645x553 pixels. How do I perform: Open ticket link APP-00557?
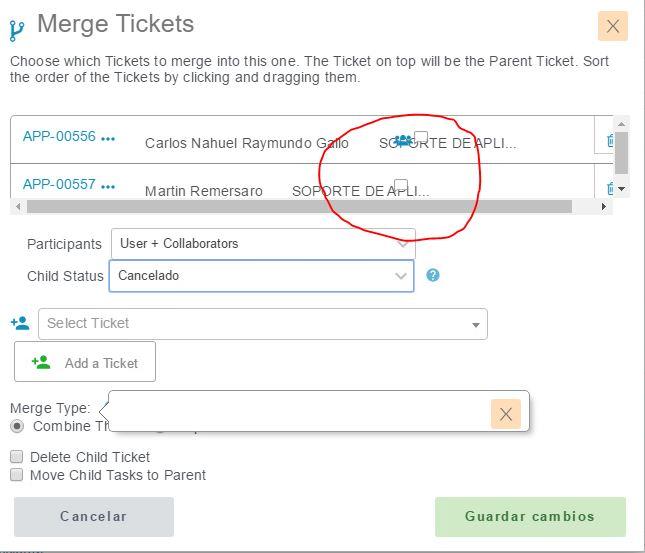click(59, 184)
